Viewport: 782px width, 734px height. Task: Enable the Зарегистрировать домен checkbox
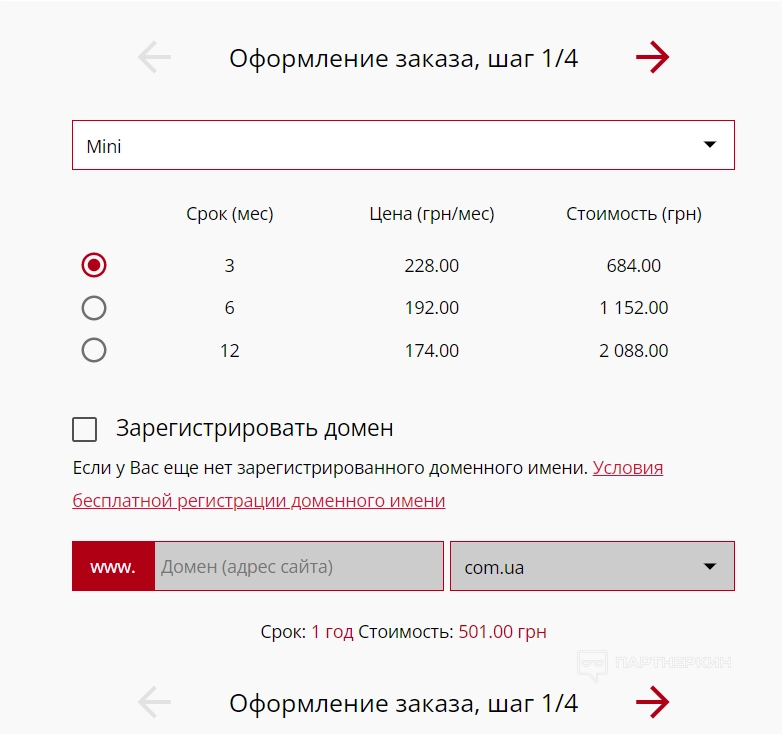tap(85, 429)
